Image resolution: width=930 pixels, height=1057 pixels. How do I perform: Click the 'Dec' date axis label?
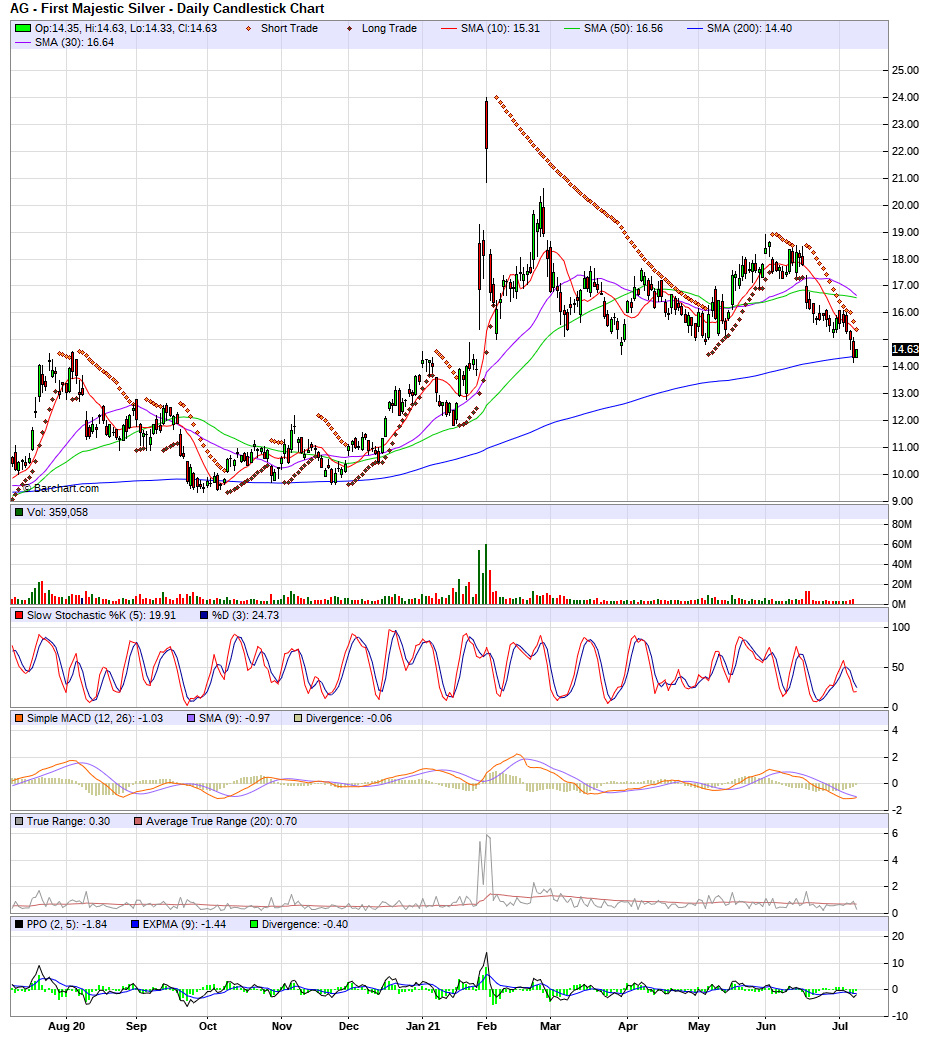coord(348,1026)
